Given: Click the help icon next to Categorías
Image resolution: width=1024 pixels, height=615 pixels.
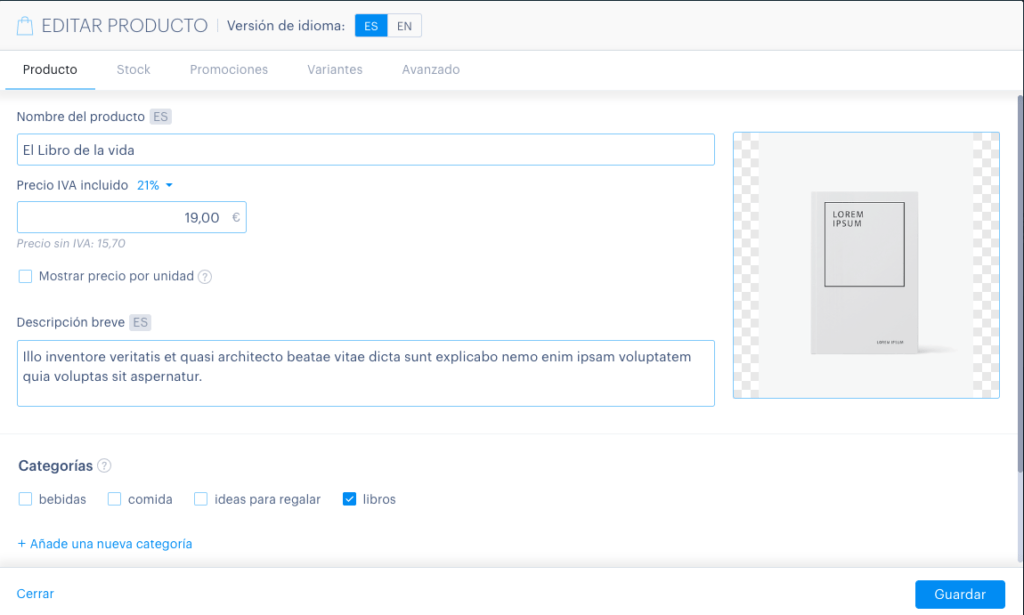Looking at the screenshot, I should pyautogui.click(x=104, y=465).
